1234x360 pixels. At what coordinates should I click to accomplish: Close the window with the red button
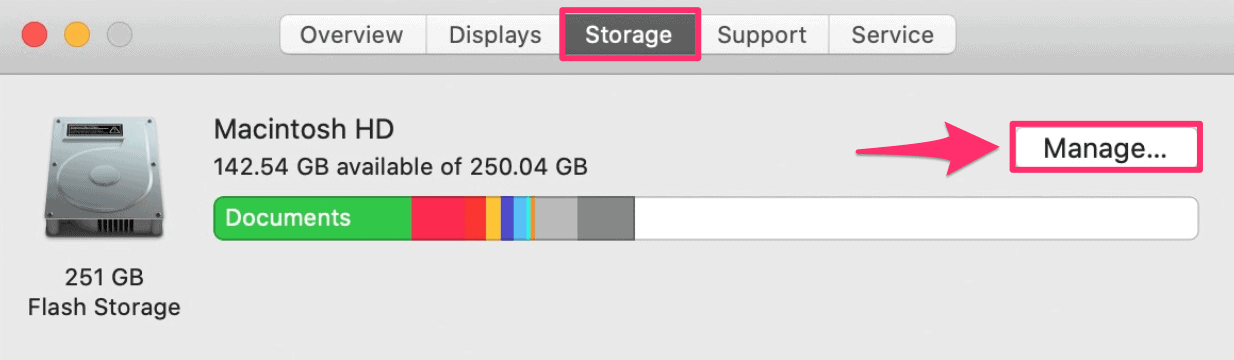point(36,36)
